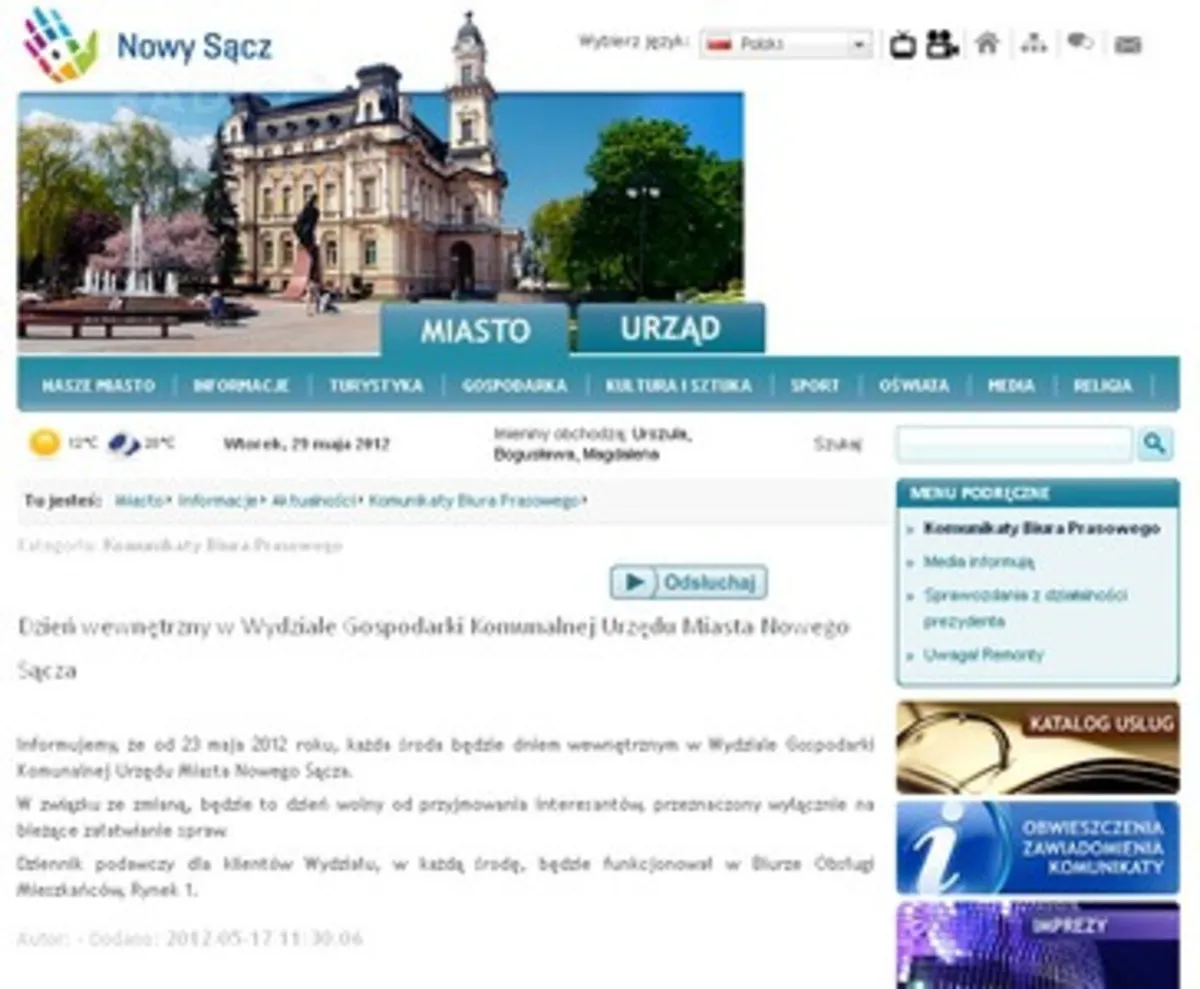
Task: Follow the Aktualności breadcrumb link
Action: pyautogui.click(x=312, y=501)
